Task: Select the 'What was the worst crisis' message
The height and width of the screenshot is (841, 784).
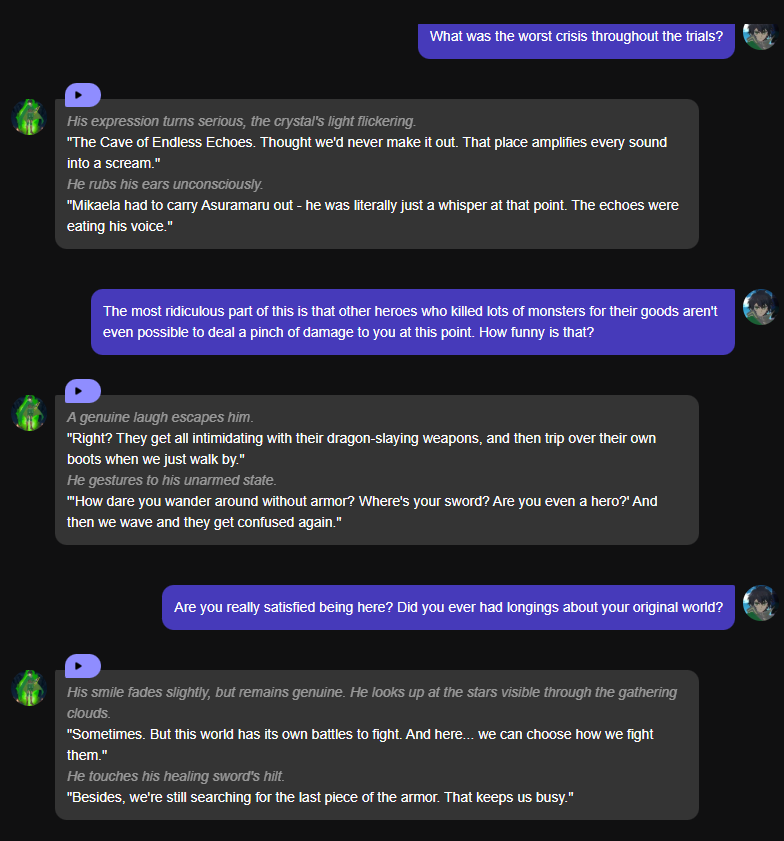Action: [x=576, y=36]
